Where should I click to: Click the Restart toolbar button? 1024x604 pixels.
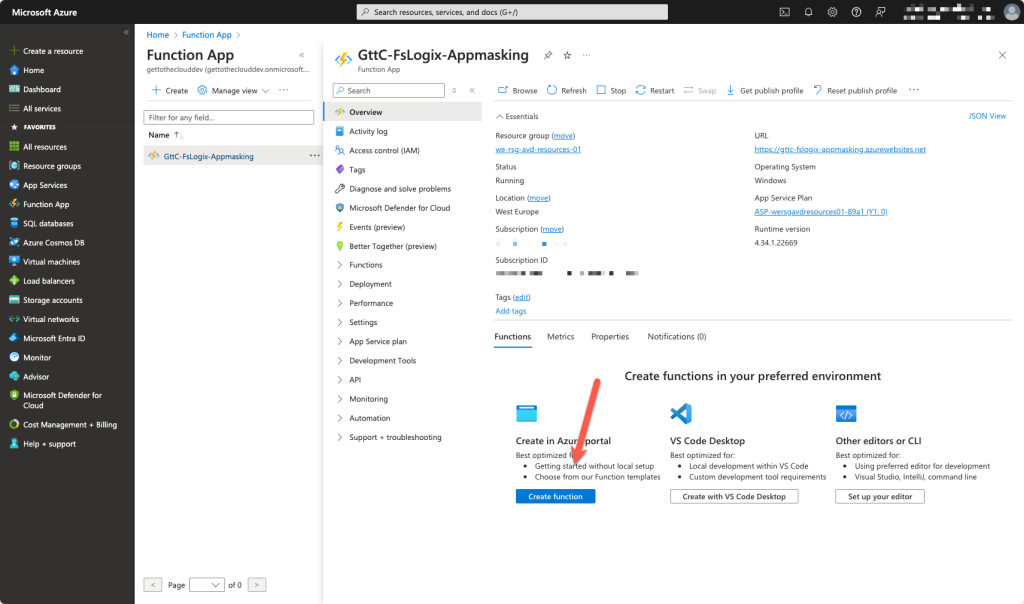[655, 91]
